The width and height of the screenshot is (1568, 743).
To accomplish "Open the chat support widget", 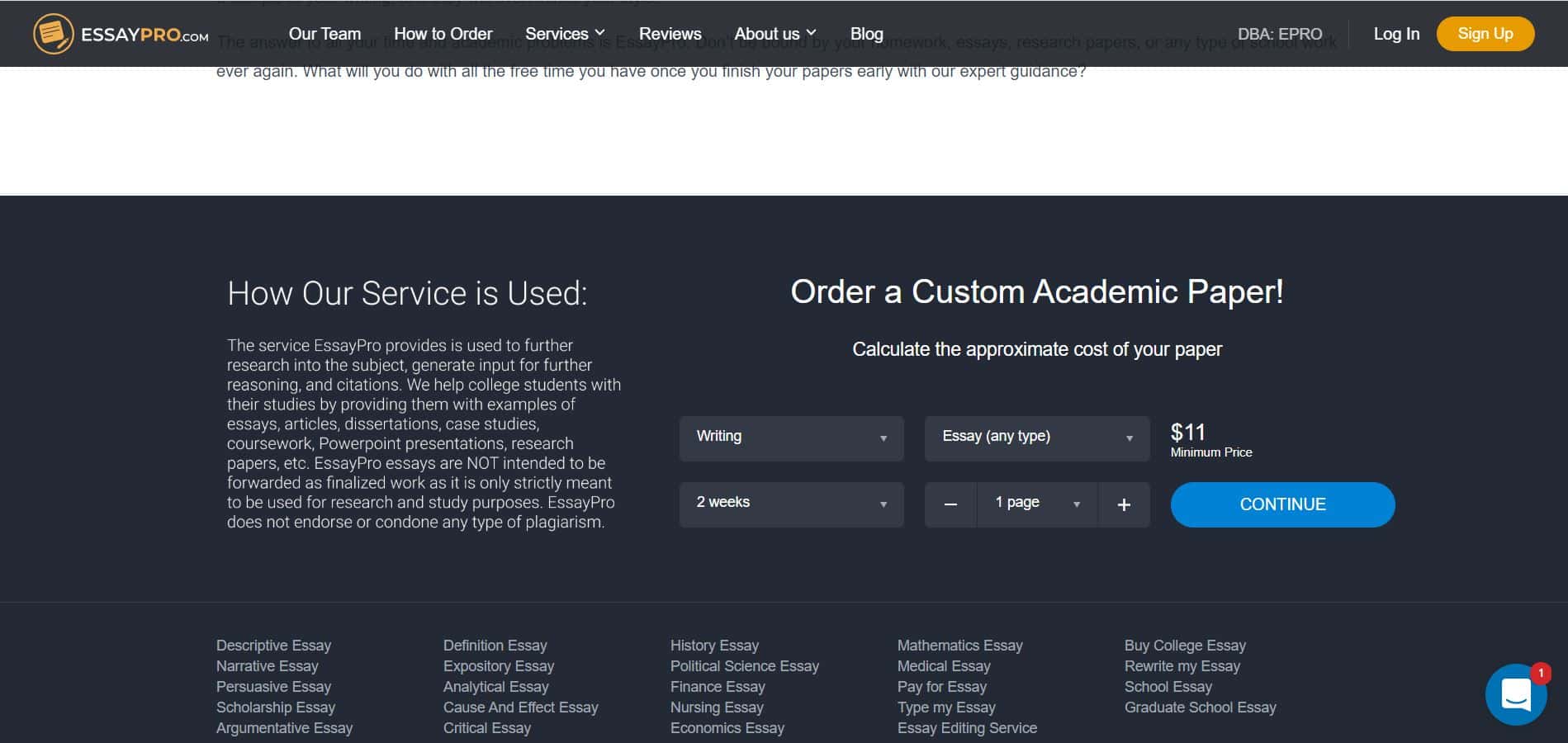I will point(1515,694).
